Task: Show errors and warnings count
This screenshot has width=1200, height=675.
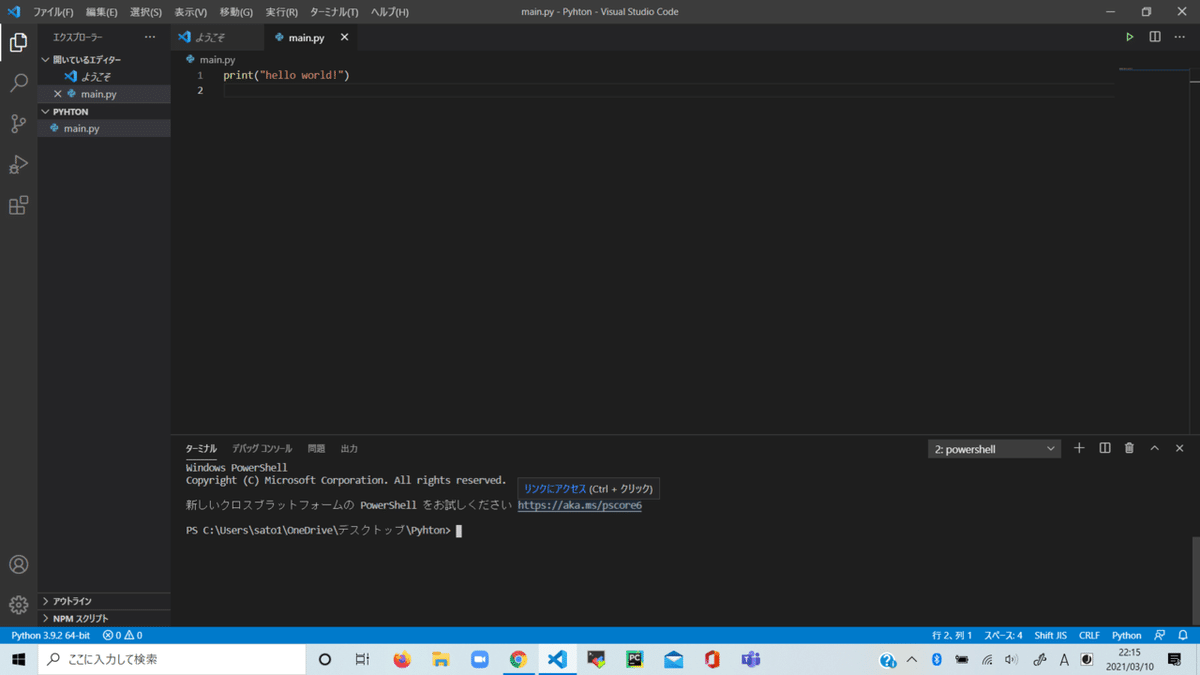Action: click(122, 635)
